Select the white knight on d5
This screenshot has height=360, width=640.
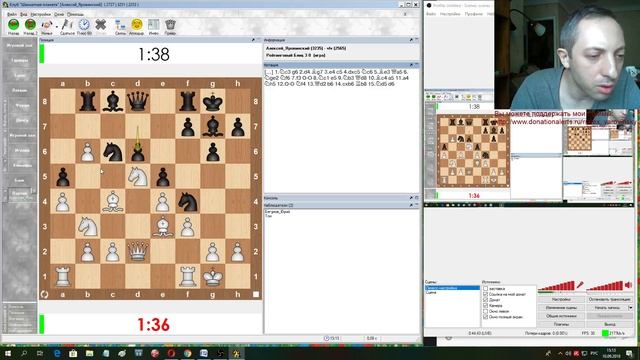point(138,176)
